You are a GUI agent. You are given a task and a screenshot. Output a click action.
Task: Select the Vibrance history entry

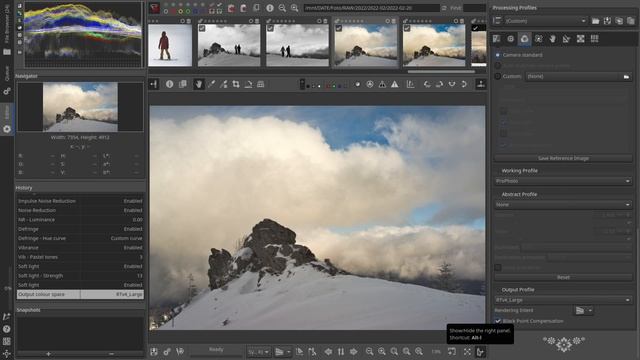point(80,248)
